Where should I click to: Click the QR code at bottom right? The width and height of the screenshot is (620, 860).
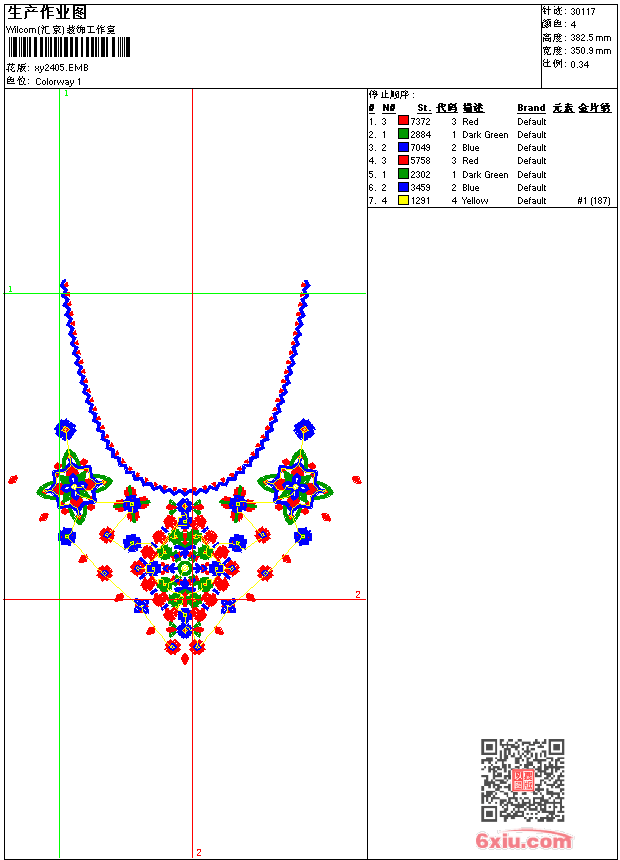pos(522,780)
